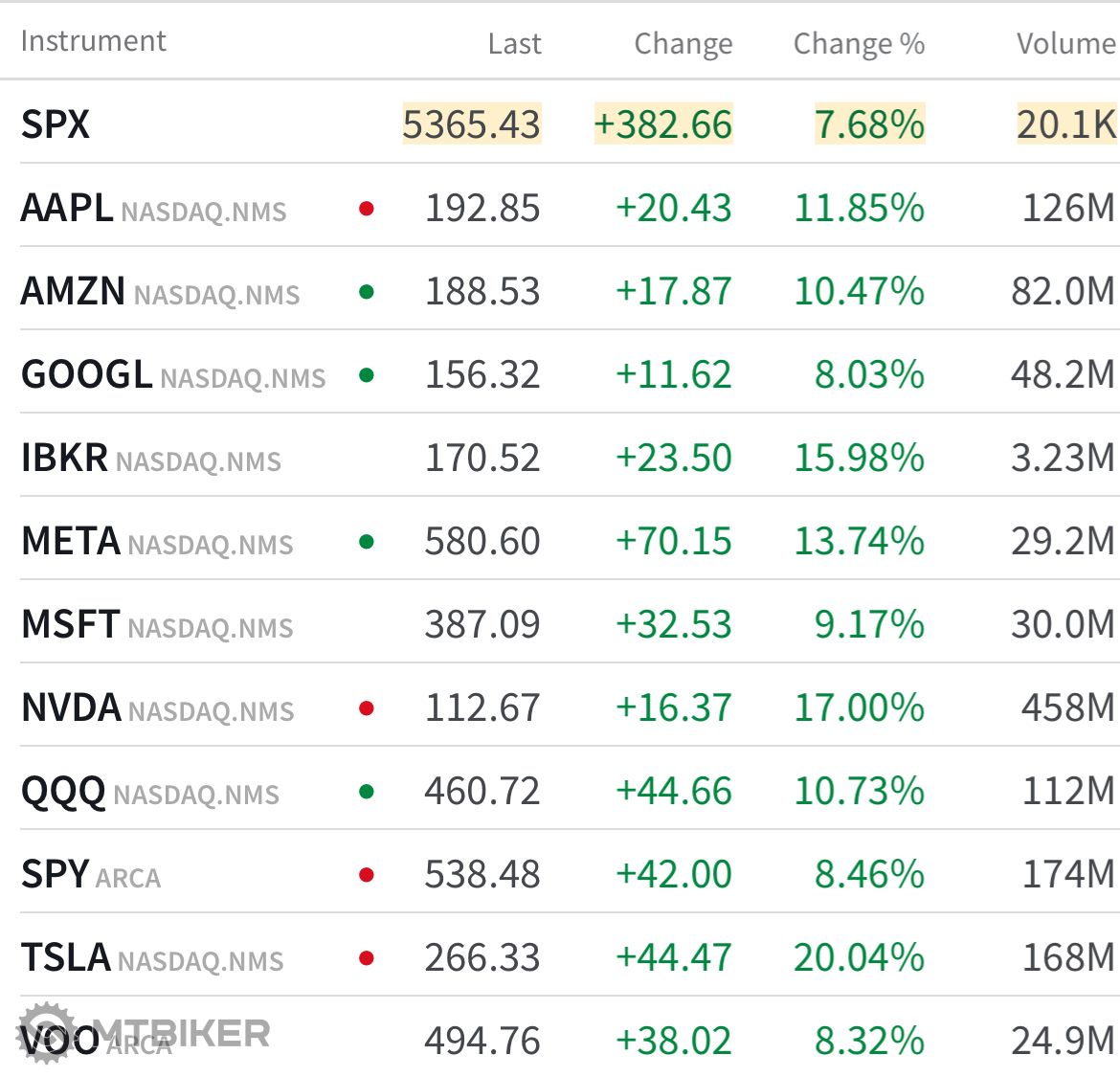
Task: Click the red status dot beside AAPL
Action: pyautogui.click(x=366, y=208)
